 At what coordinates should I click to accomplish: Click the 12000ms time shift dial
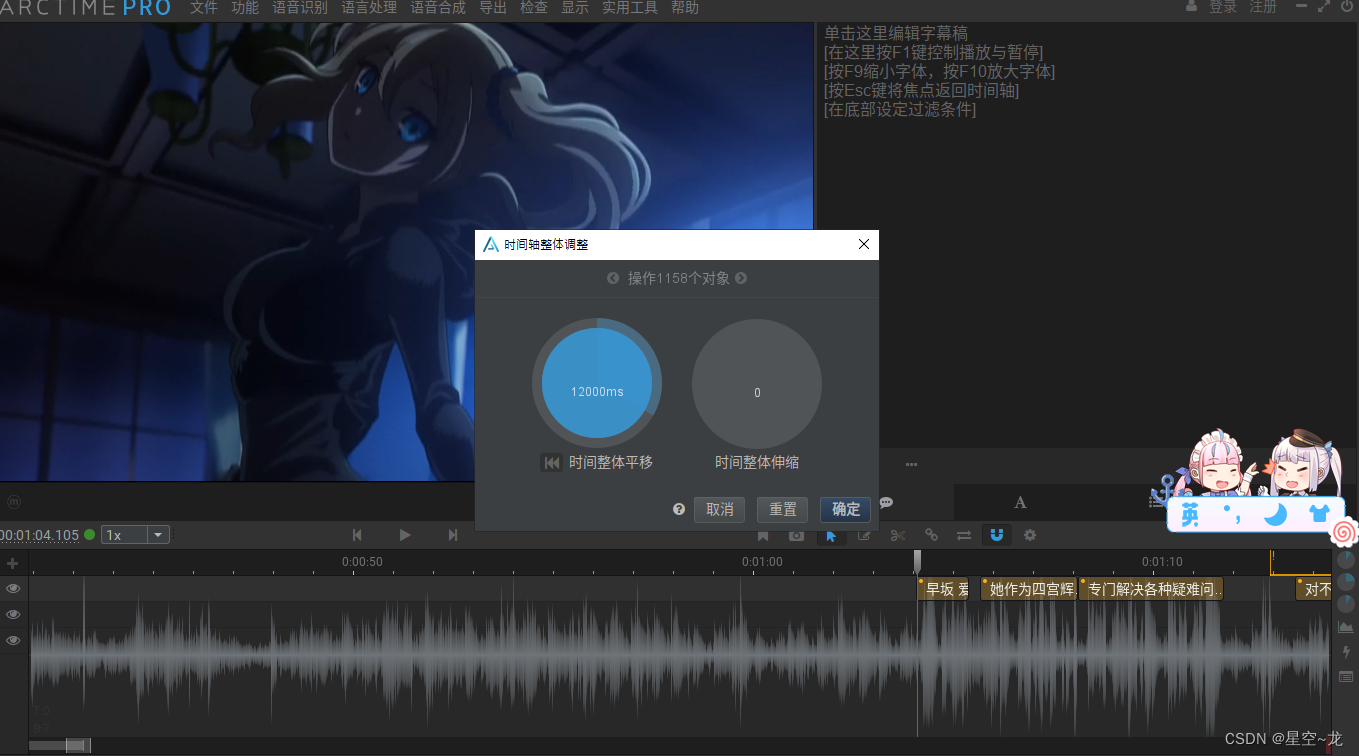tap(597, 384)
